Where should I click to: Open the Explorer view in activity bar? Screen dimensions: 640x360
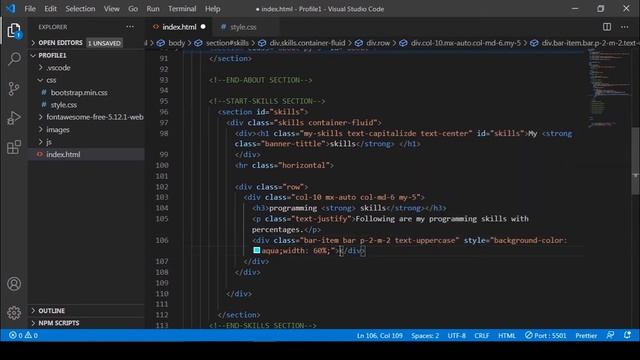pyautogui.click(x=14, y=31)
